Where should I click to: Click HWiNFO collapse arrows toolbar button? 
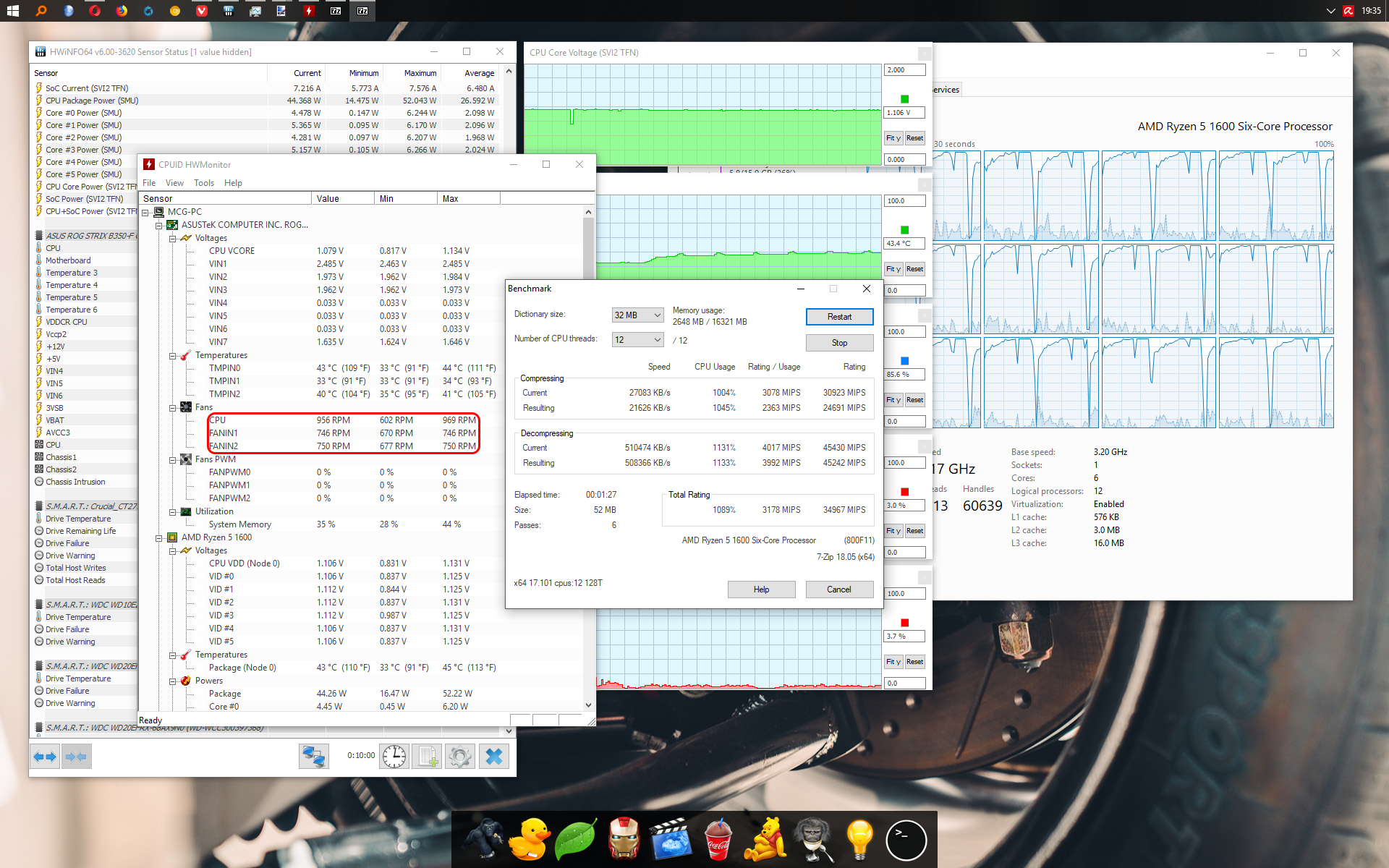point(76,757)
